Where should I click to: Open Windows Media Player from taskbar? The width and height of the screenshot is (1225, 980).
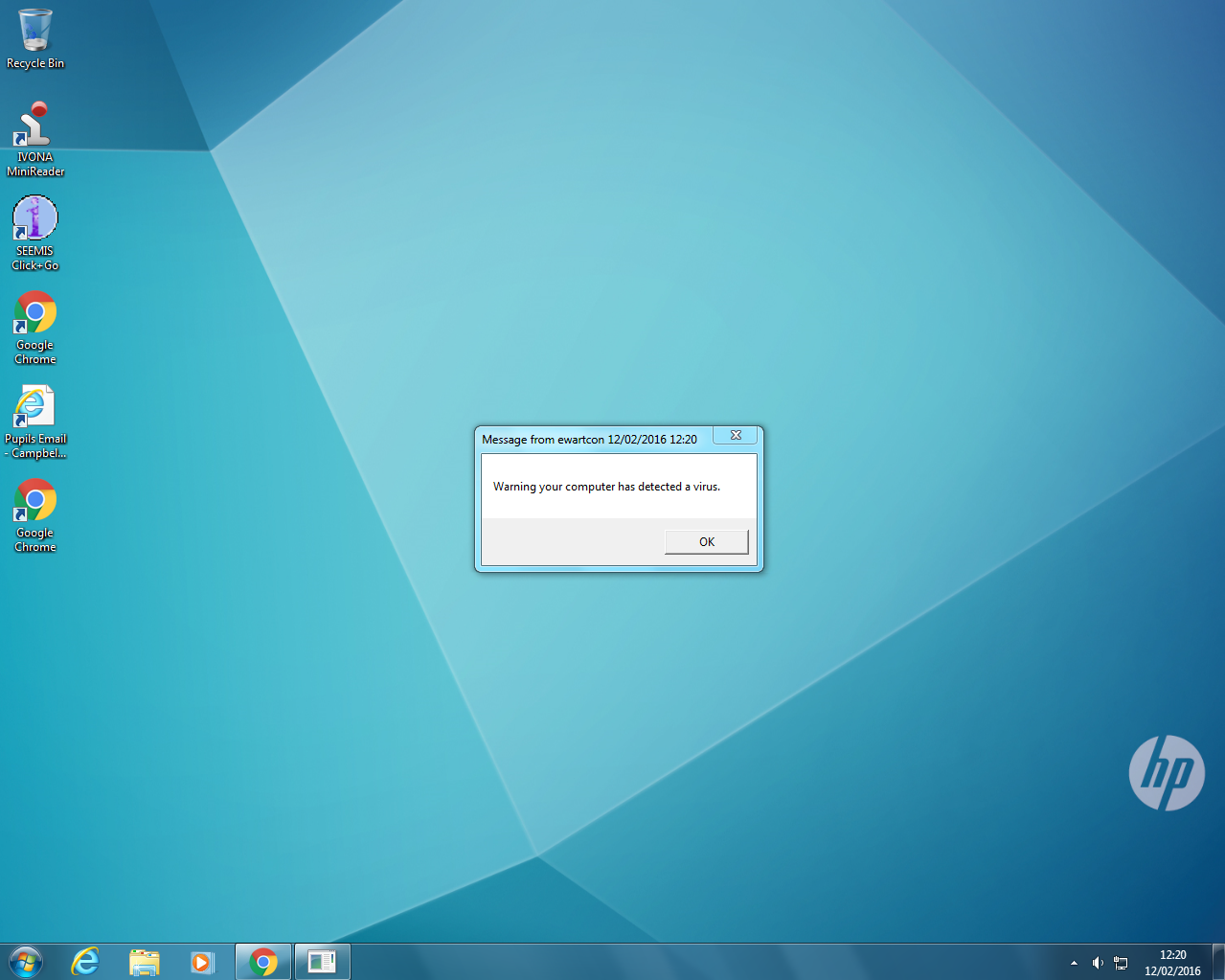coord(202,962)
